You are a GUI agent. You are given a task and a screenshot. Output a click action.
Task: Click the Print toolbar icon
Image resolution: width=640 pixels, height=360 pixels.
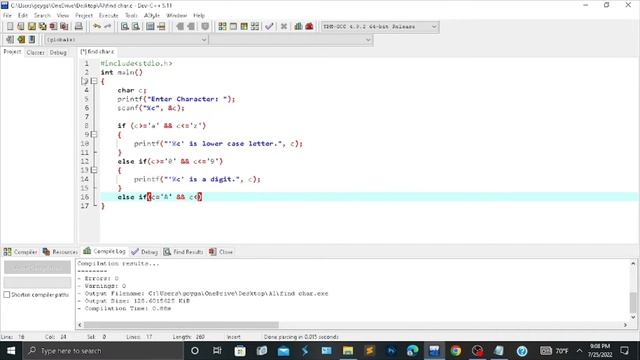(x=78, y=27)
